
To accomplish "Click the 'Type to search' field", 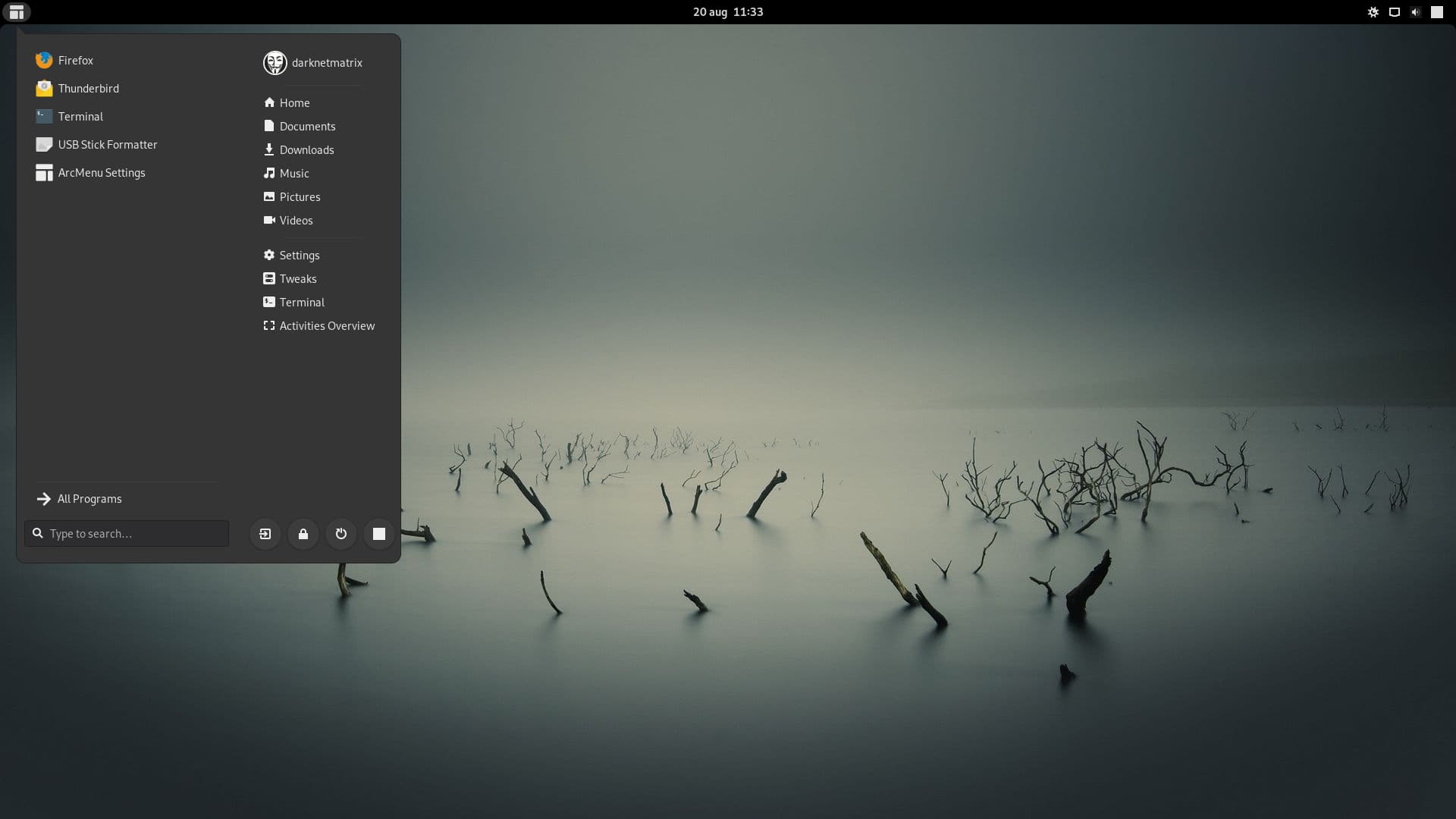I will coord(127,533).
